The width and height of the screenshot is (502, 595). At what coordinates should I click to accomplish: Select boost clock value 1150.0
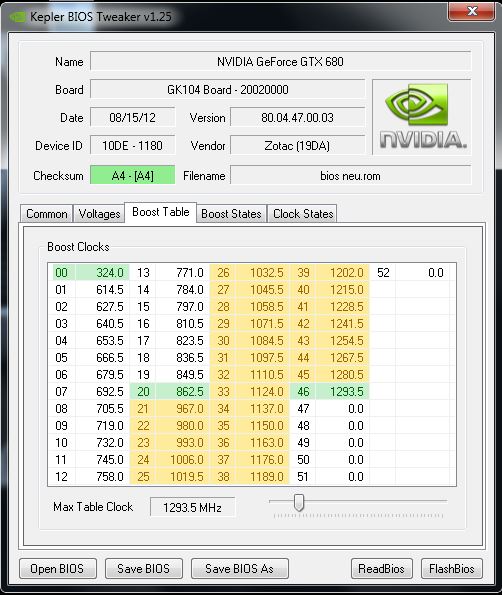tap(263, 425)
